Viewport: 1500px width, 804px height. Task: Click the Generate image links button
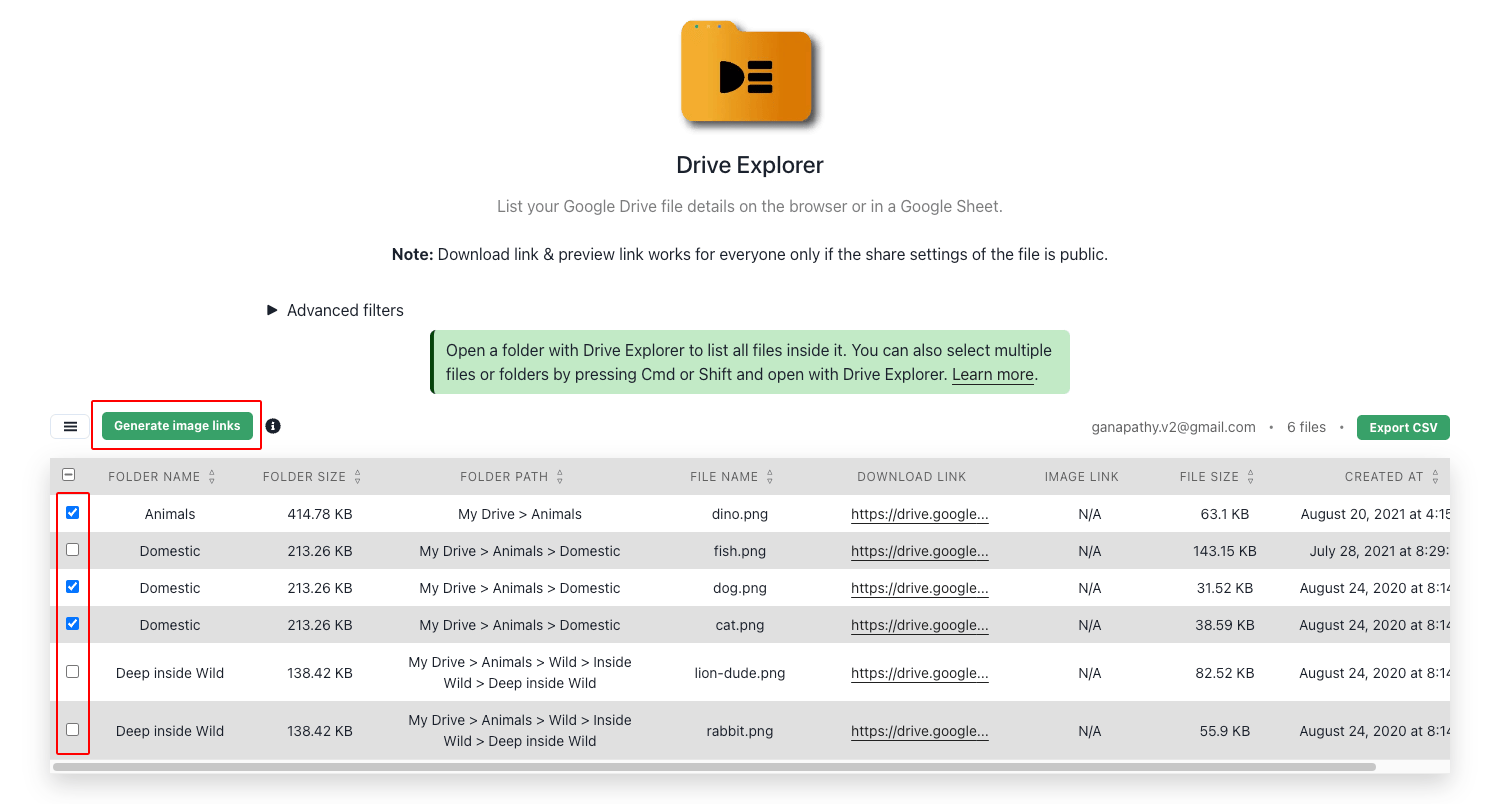(x=176, y=425)
